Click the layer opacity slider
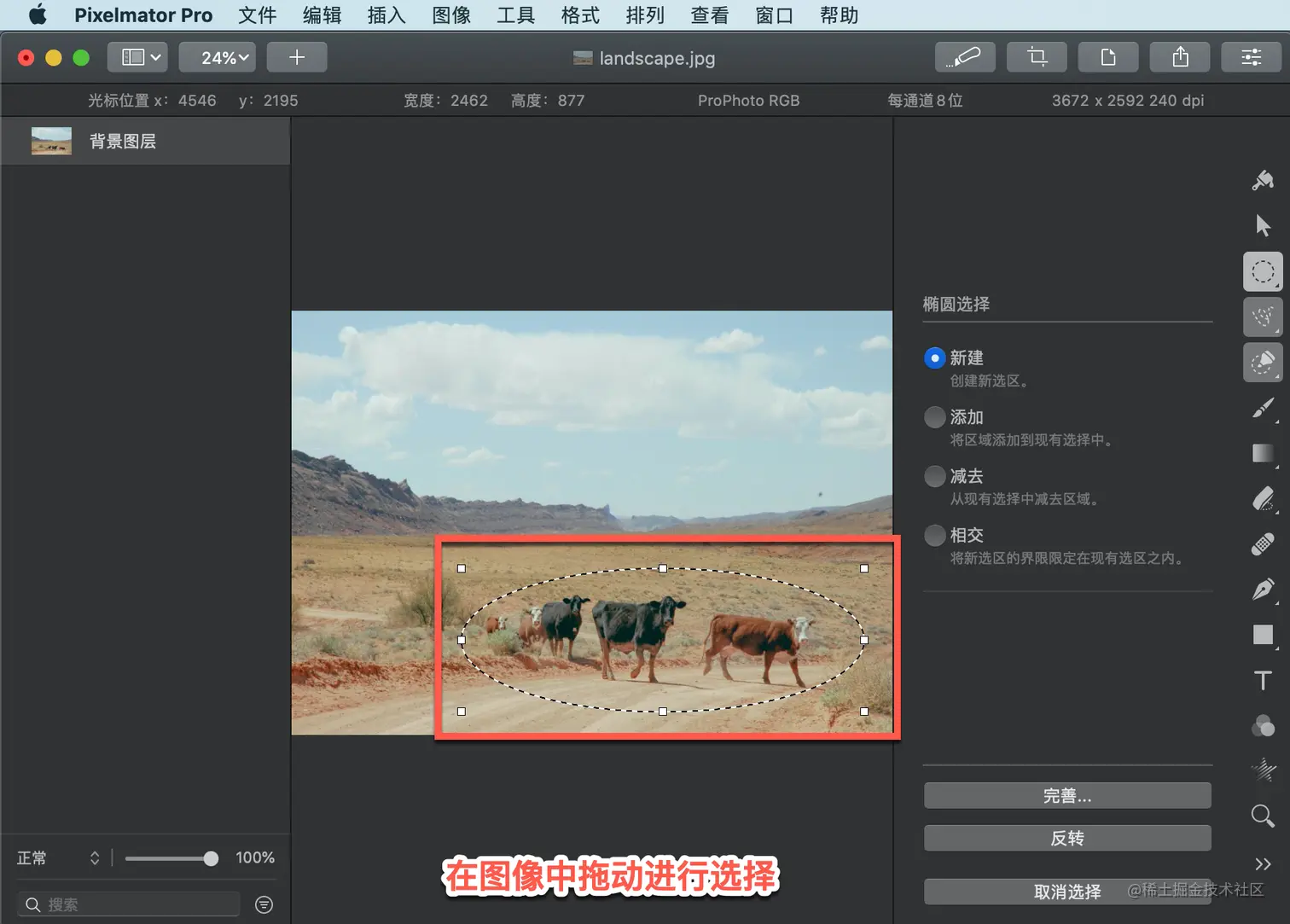The height and width of the screenshot is (924, 1290). tap(171, 858)
